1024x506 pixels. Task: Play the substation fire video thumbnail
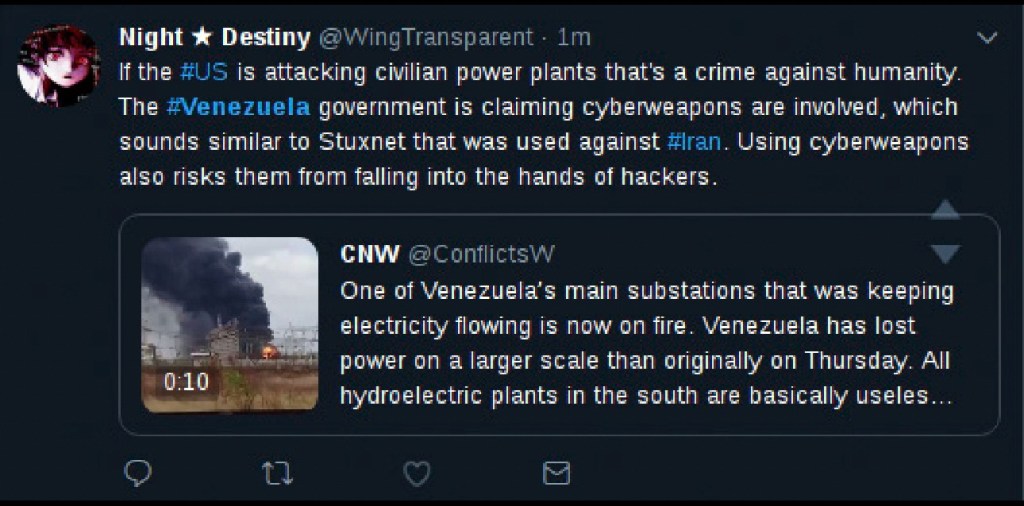(x=230, y=324)
